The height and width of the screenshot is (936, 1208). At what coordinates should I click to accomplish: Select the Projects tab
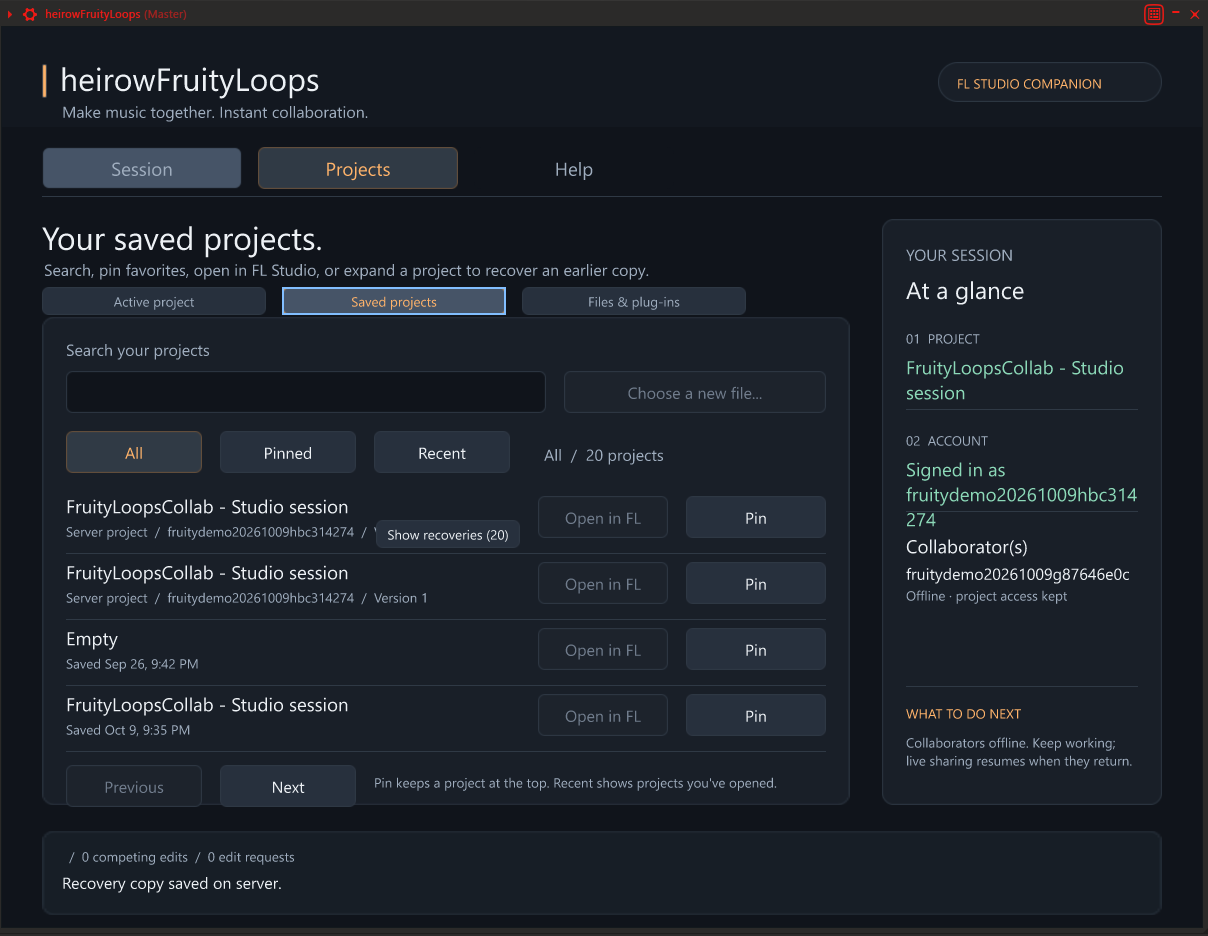[358, 169]
